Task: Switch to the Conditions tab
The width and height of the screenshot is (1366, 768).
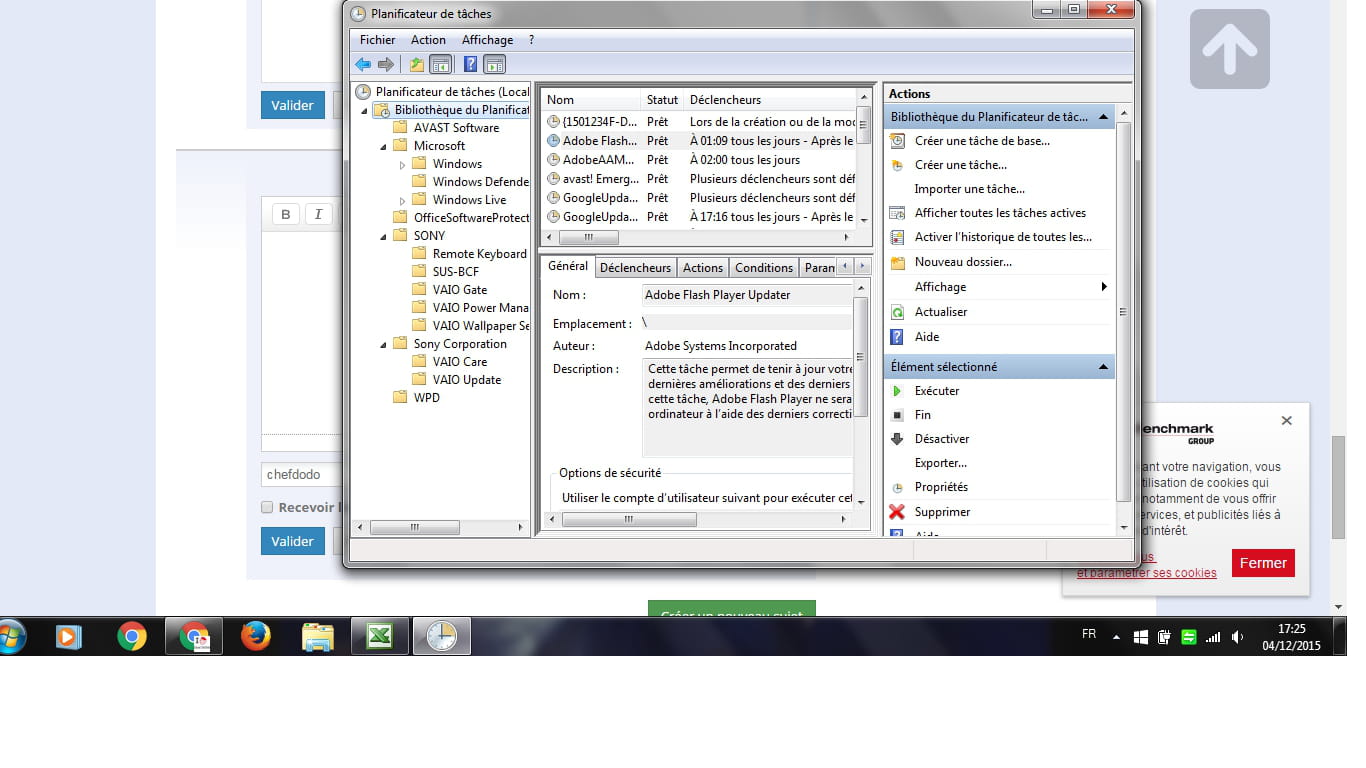Action: 764,268
